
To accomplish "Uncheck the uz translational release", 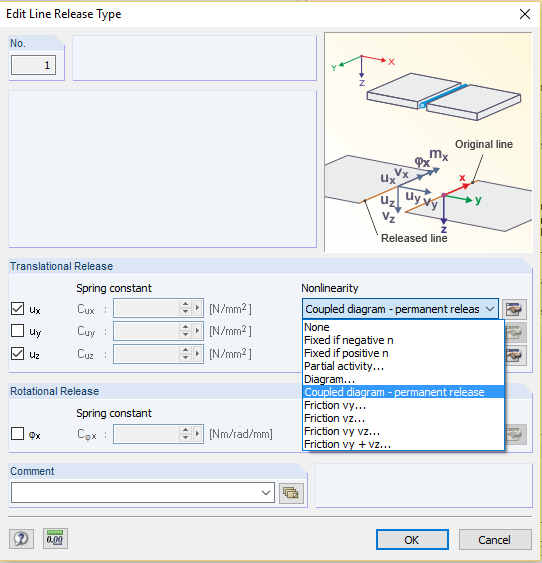I will coord(18,354).
